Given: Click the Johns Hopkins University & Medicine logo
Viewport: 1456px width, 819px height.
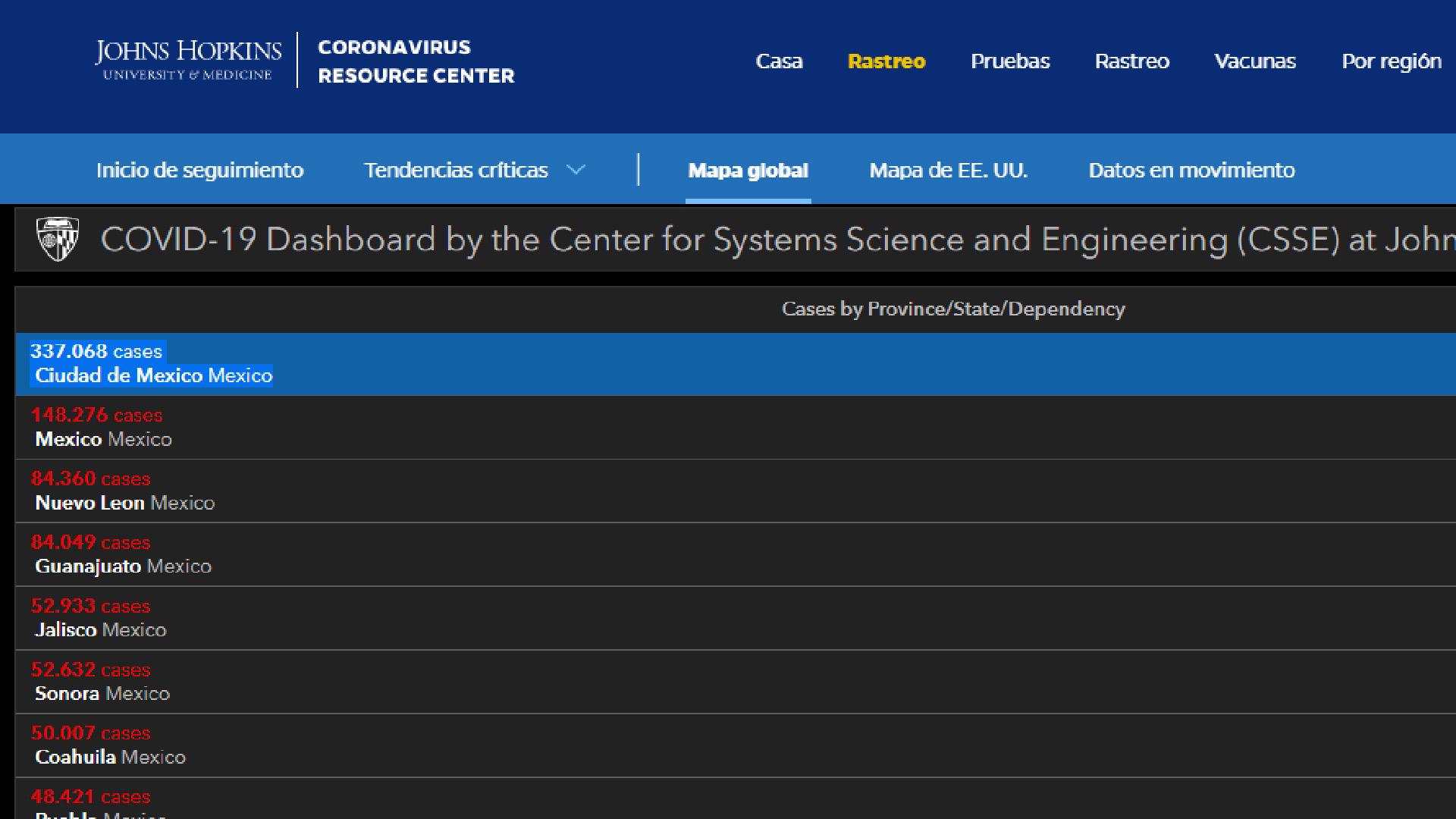Looking at the screenshot, I should tap(188, 60).
